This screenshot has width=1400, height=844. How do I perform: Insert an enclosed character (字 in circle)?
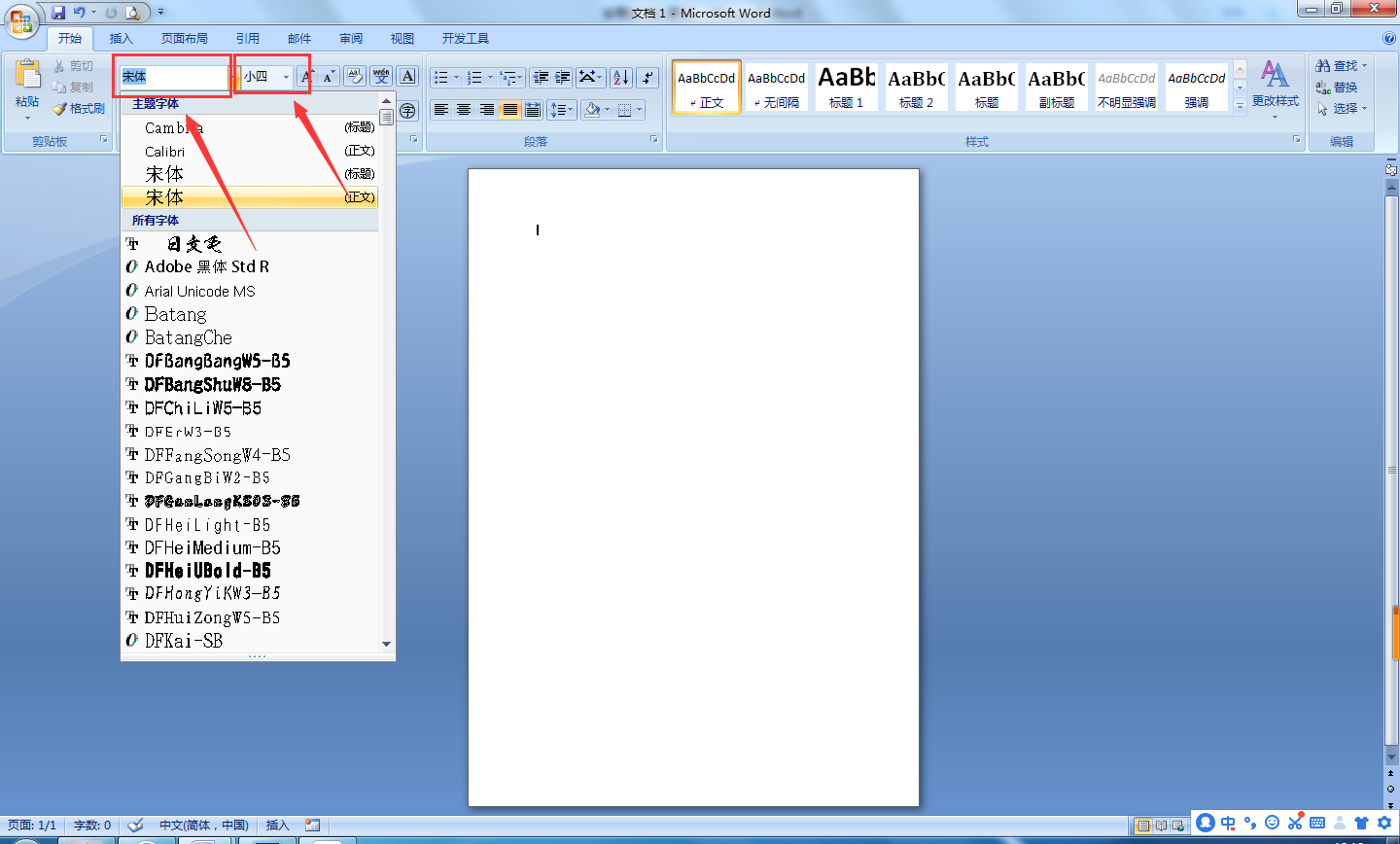click(x=408, y=110)
